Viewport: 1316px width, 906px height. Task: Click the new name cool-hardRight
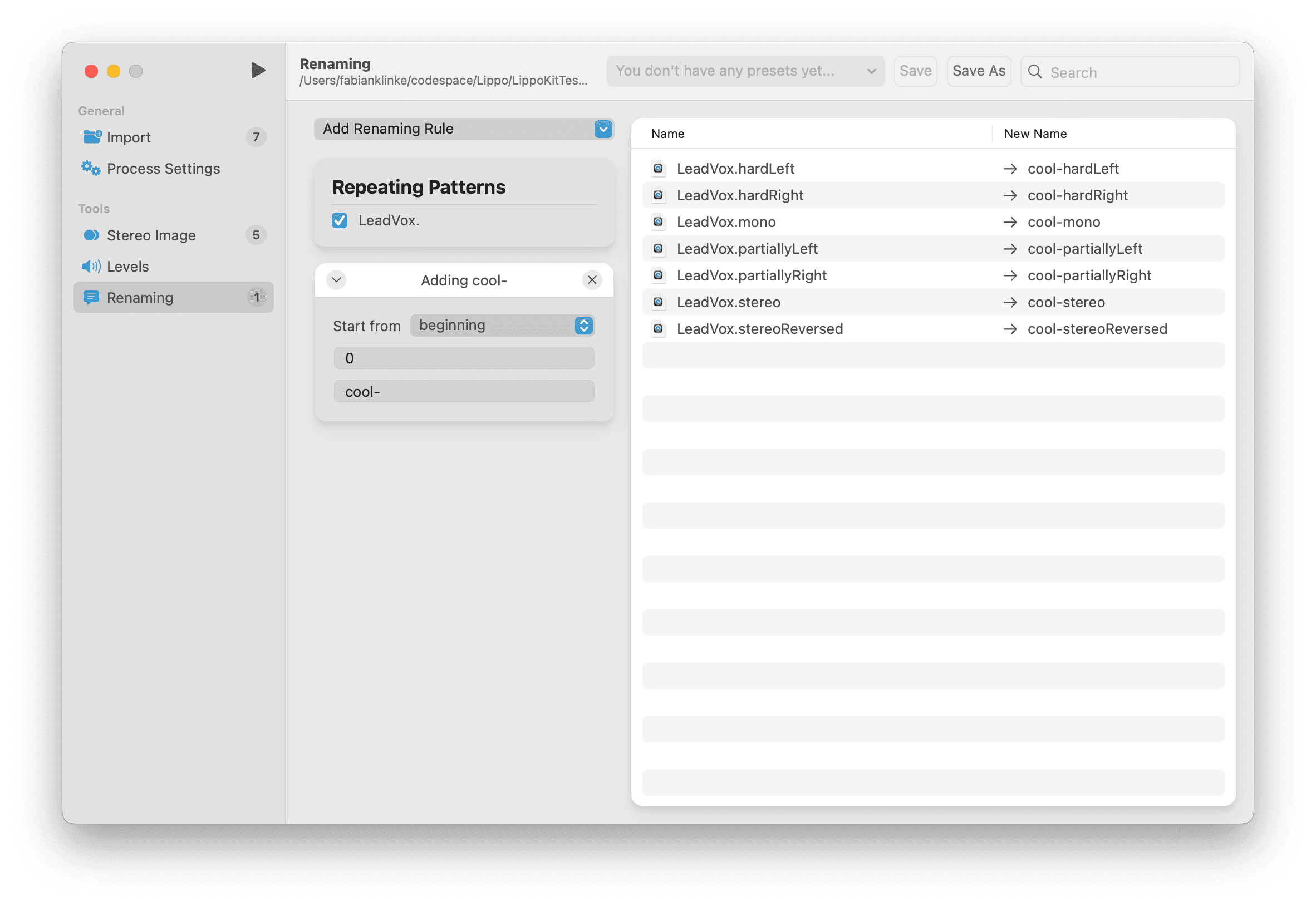click(1078, 195)
